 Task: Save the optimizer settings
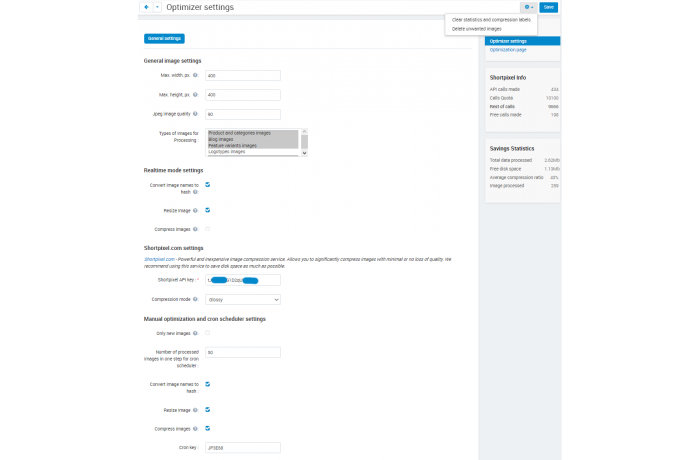[x=549, y=7]
